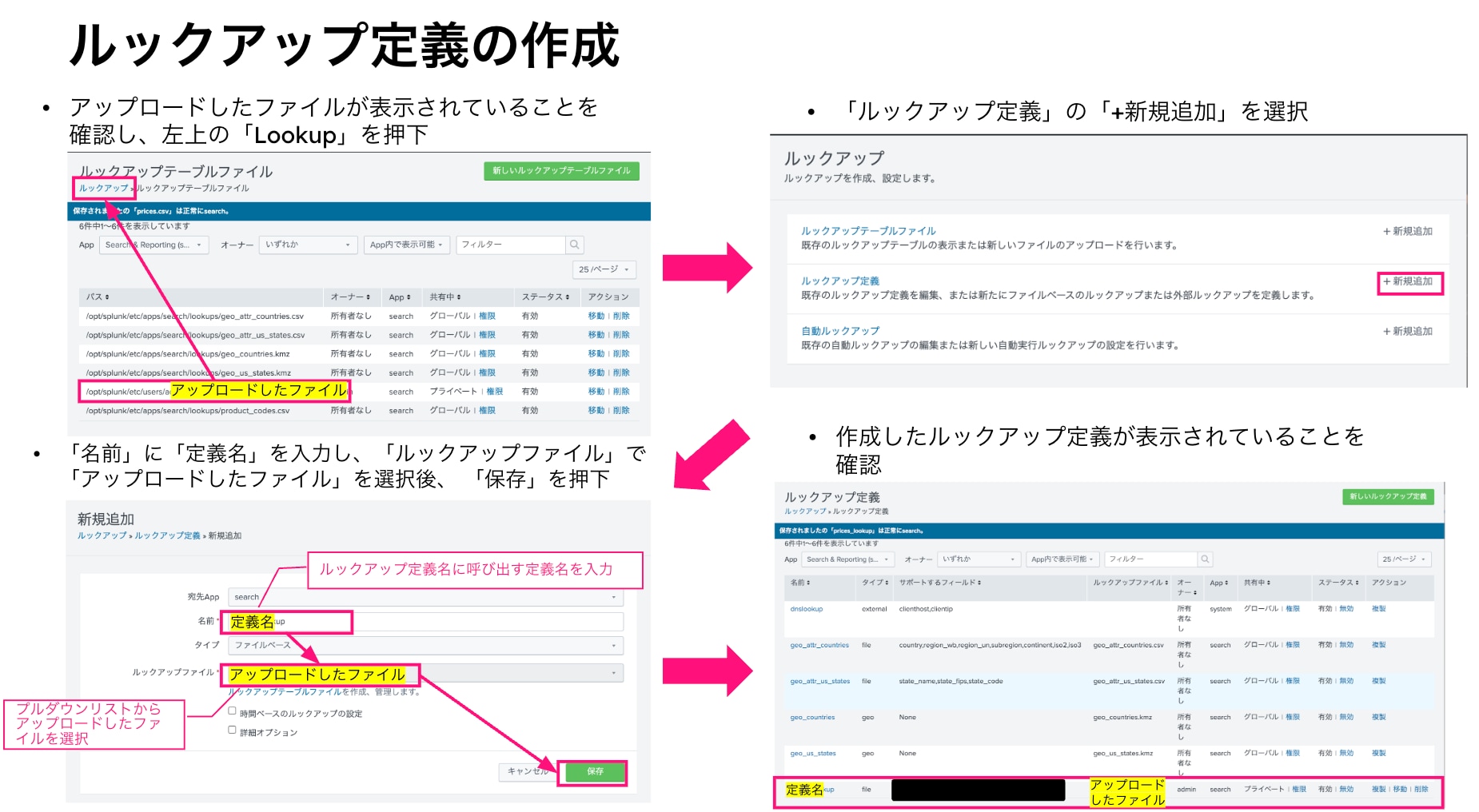This screenshot has height=812, width=1479.
Task: Click +新規追加 for 自動ルックアップ
Action: point(1408,331)
